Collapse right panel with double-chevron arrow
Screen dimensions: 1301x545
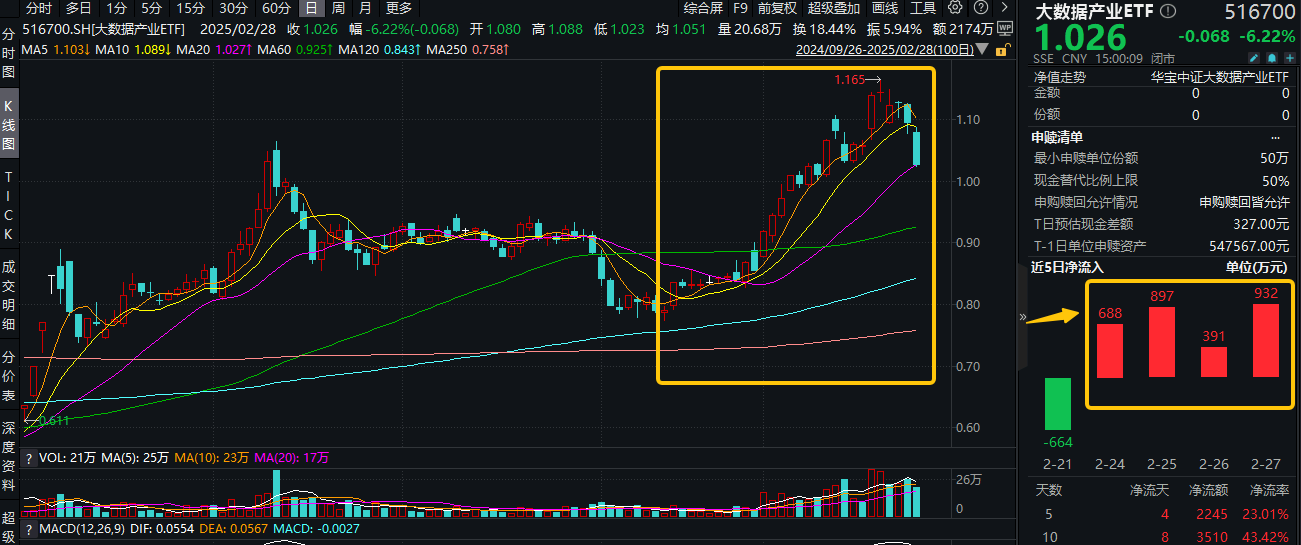point(1022,317)
